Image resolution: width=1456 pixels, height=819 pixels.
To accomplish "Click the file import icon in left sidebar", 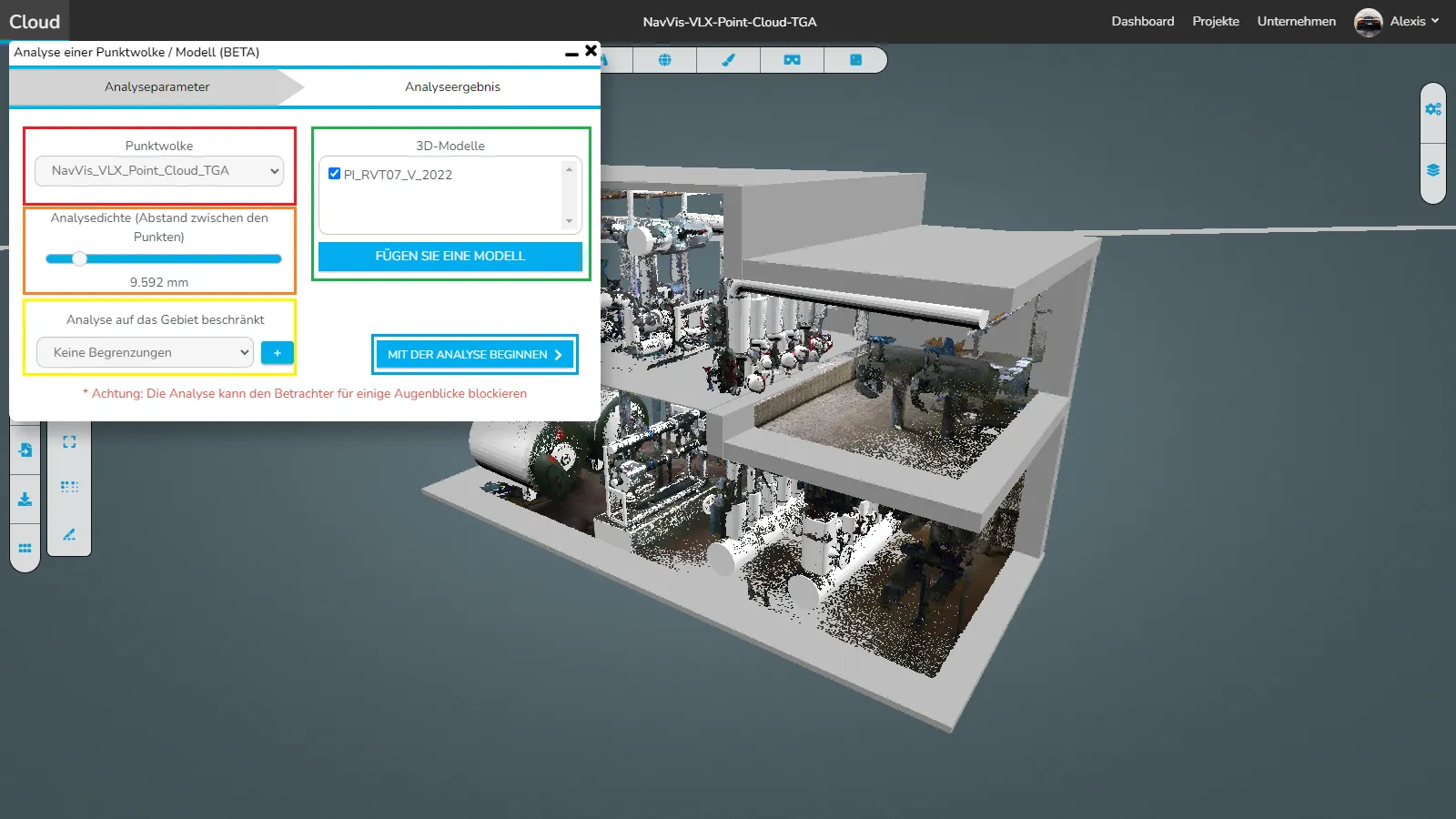I will point(25,450).
